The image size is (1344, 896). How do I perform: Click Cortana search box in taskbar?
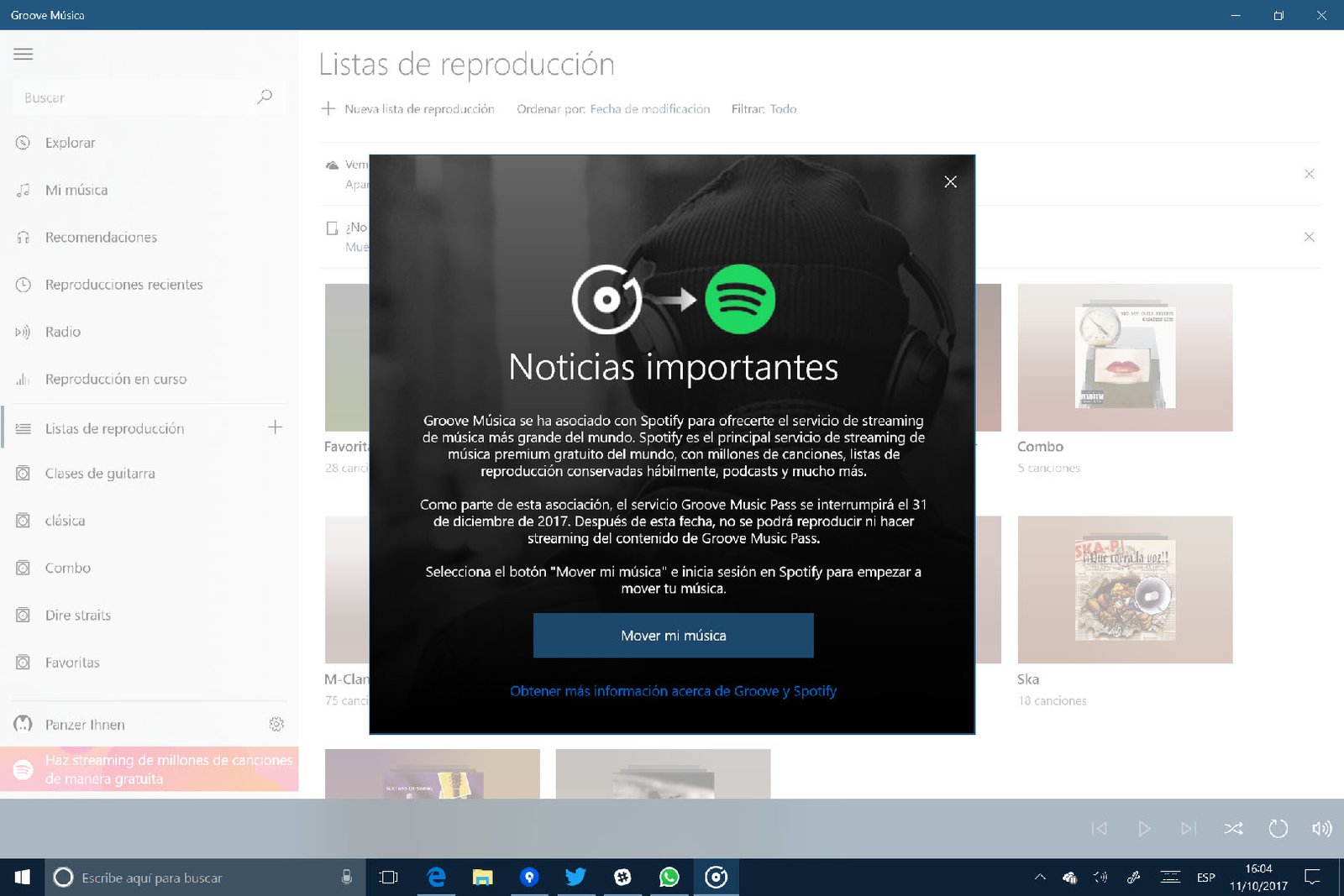tap(204, 878)
